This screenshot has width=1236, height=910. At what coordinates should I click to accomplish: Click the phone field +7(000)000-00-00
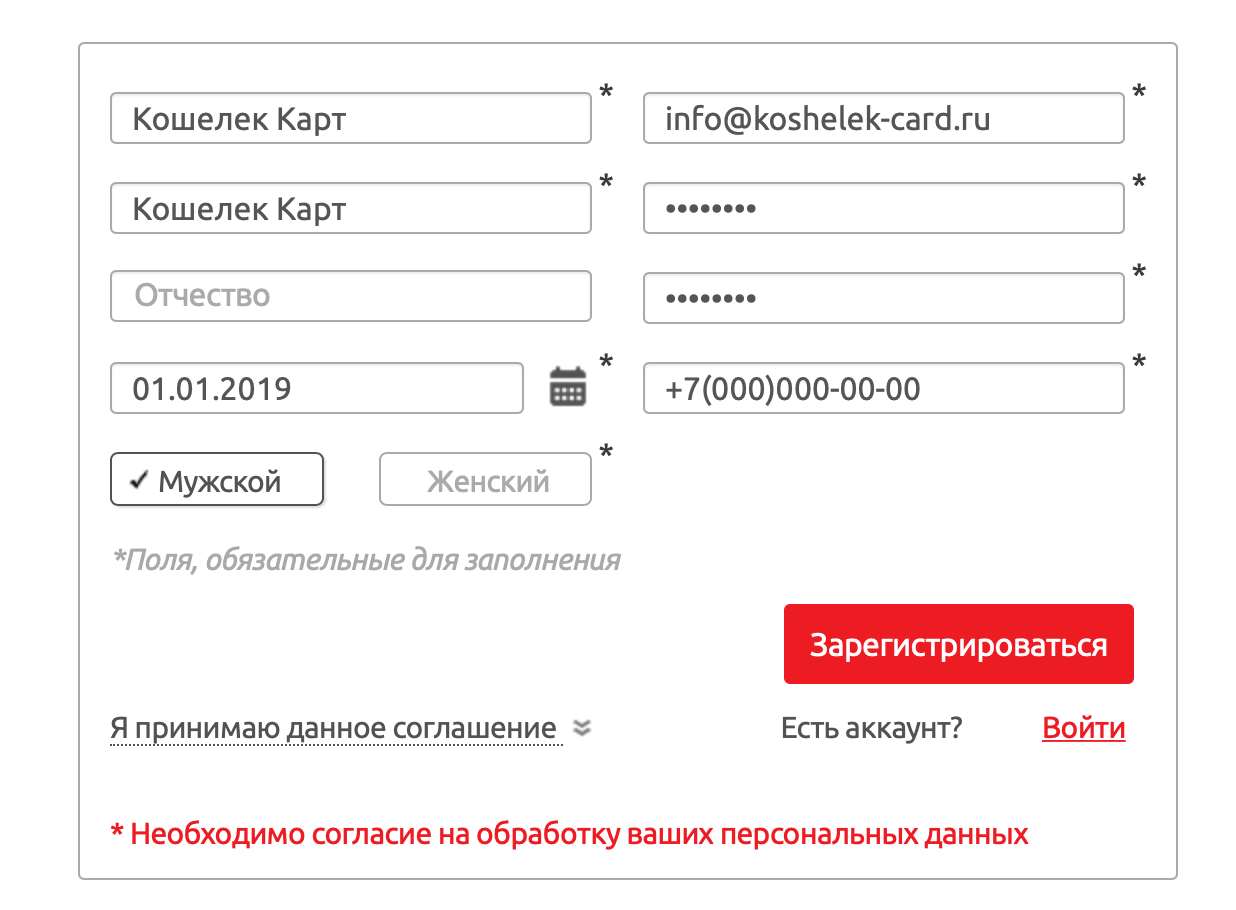pos(884,387)
